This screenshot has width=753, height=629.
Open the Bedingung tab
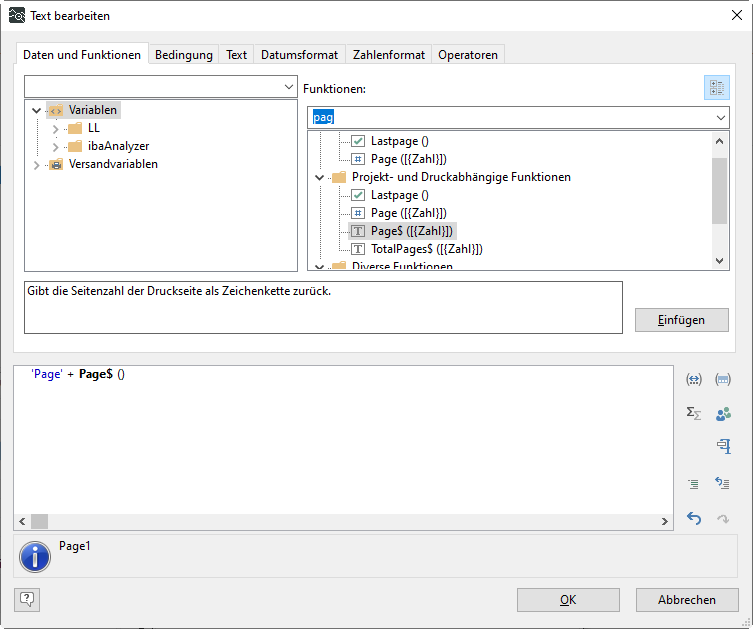184,55
